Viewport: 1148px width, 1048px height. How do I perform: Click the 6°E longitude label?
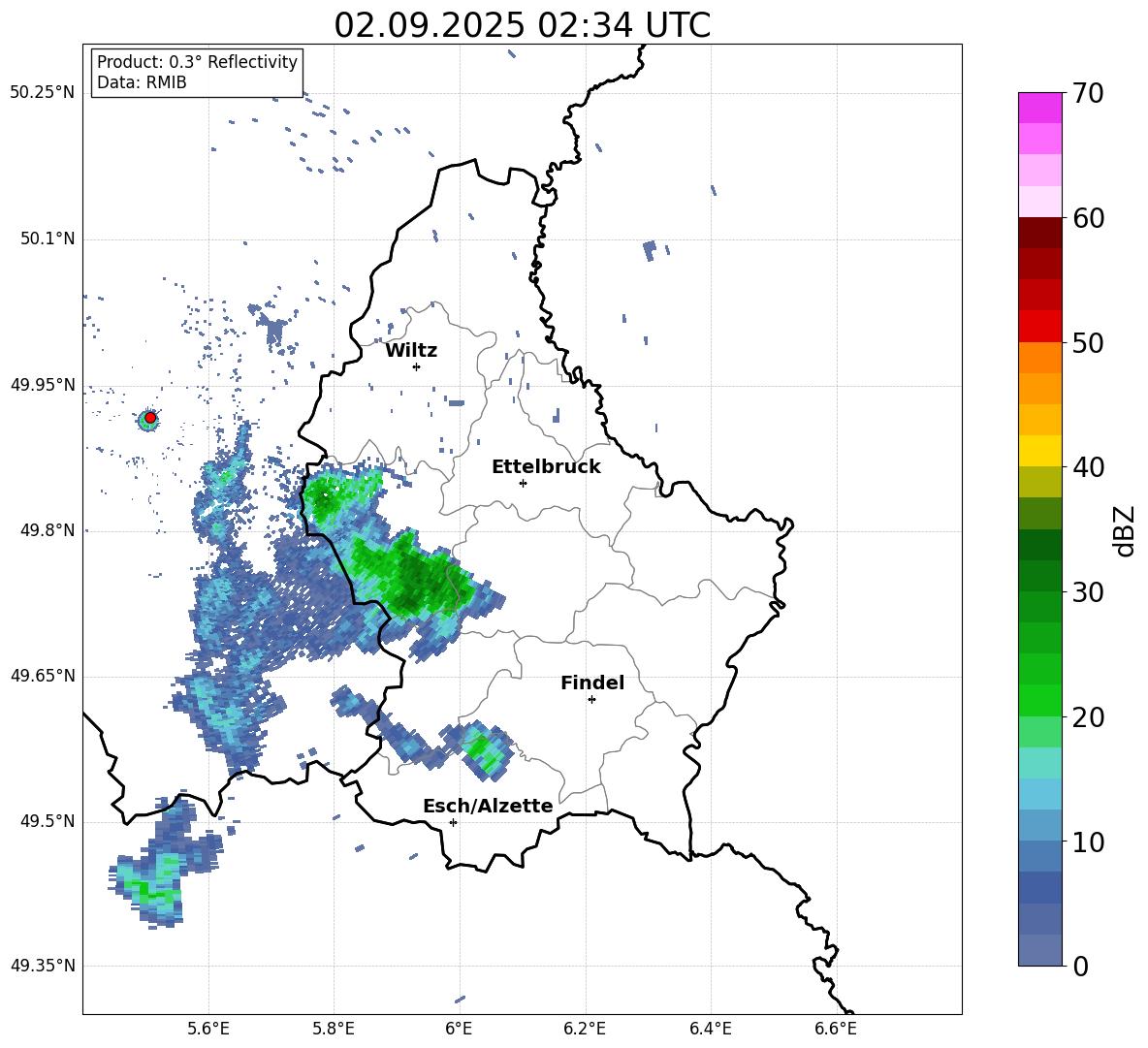tap(459, 1030)
